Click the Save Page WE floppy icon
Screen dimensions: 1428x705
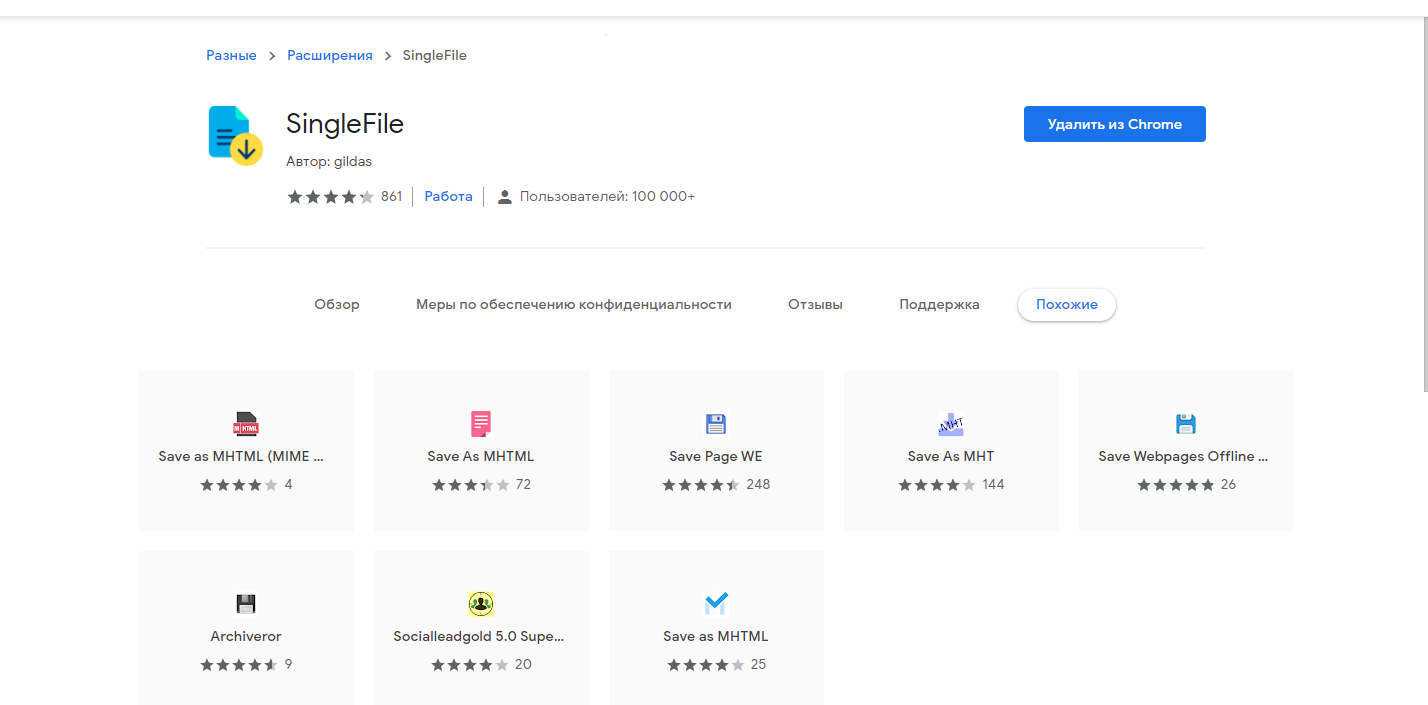716,424
